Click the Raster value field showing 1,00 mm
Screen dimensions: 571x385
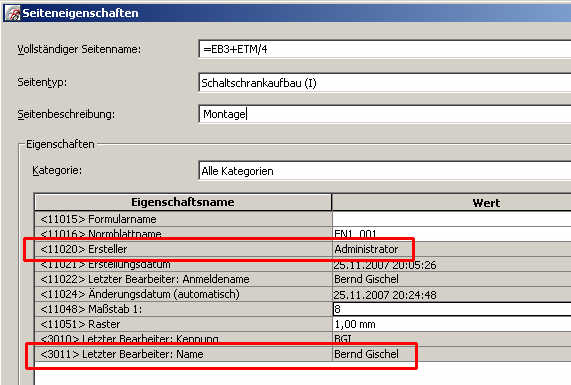pos(452,324)
